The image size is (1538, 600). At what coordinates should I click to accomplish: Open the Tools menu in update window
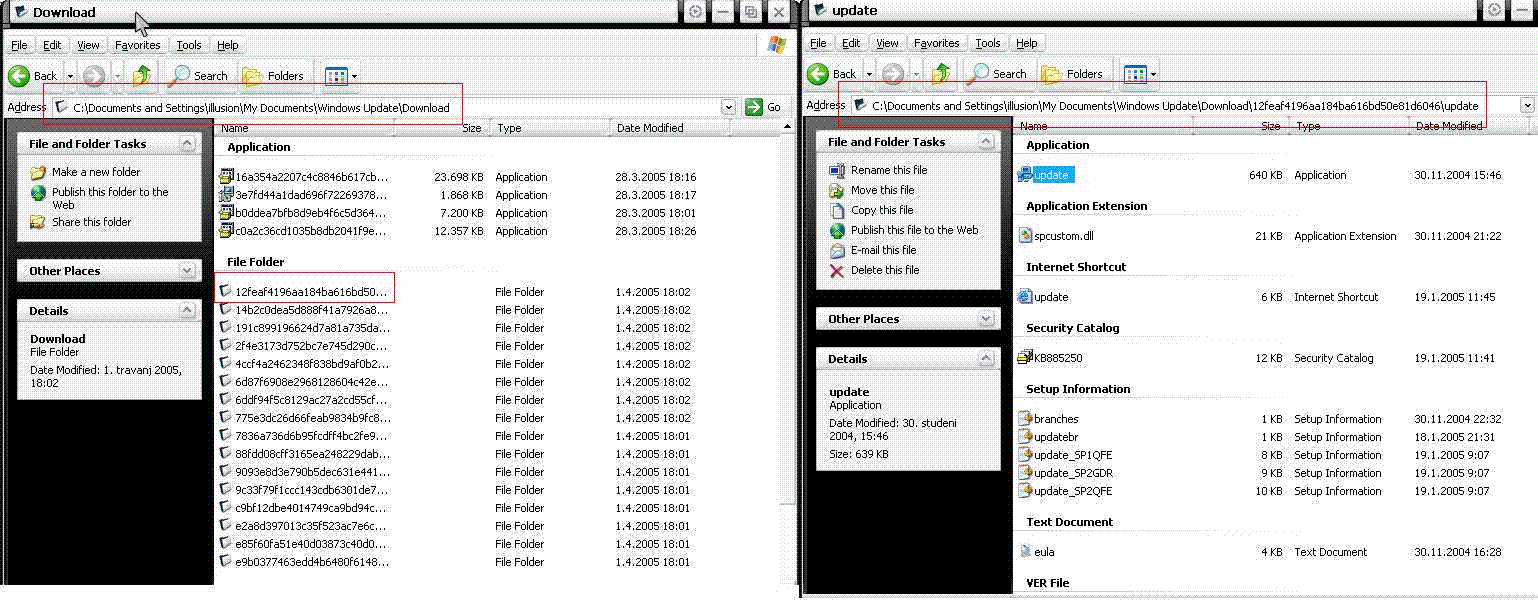pos(988,43)
